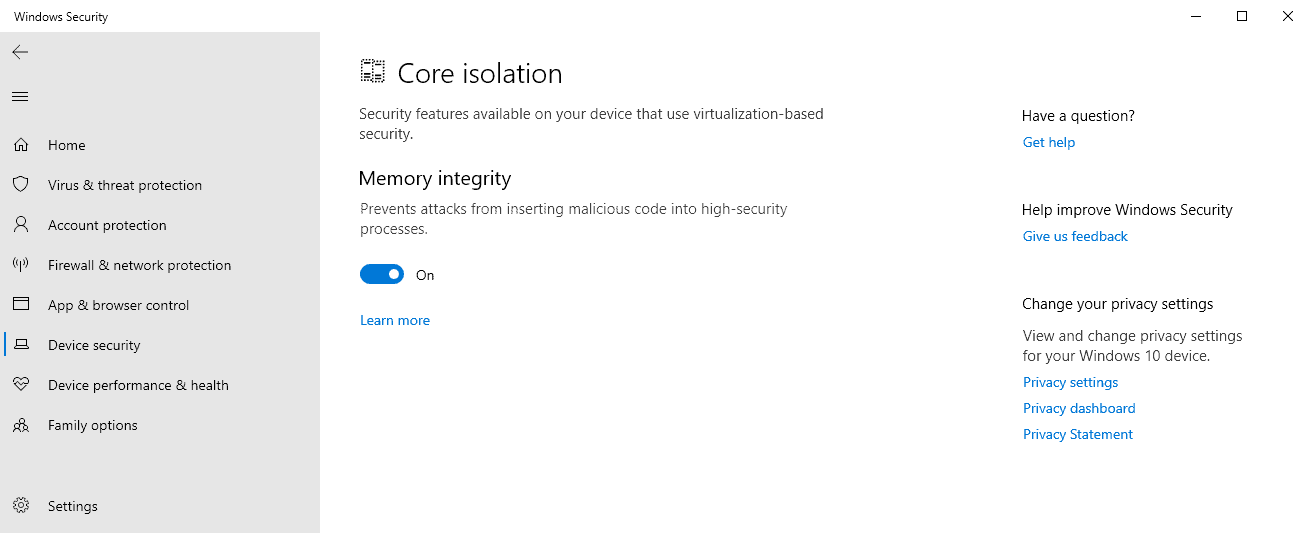Open the Privacy dashboard link
Viewport: 1311px width, 533px height.
pyautogui.click(x=1079, y=408)
